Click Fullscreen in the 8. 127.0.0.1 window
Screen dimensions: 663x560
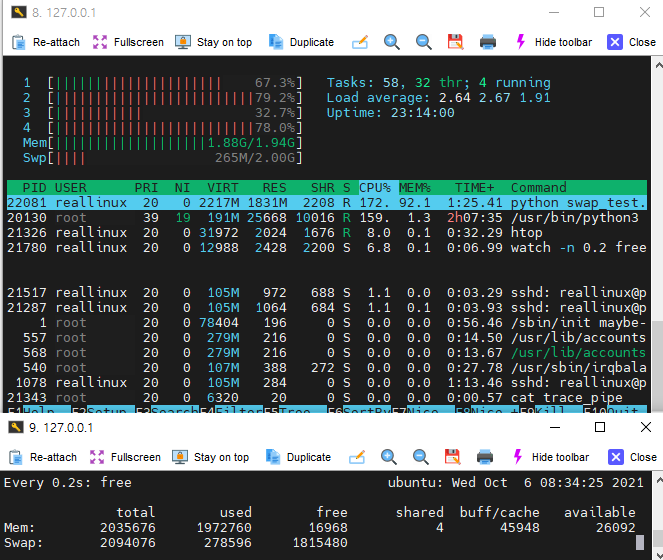coord(128,42)
